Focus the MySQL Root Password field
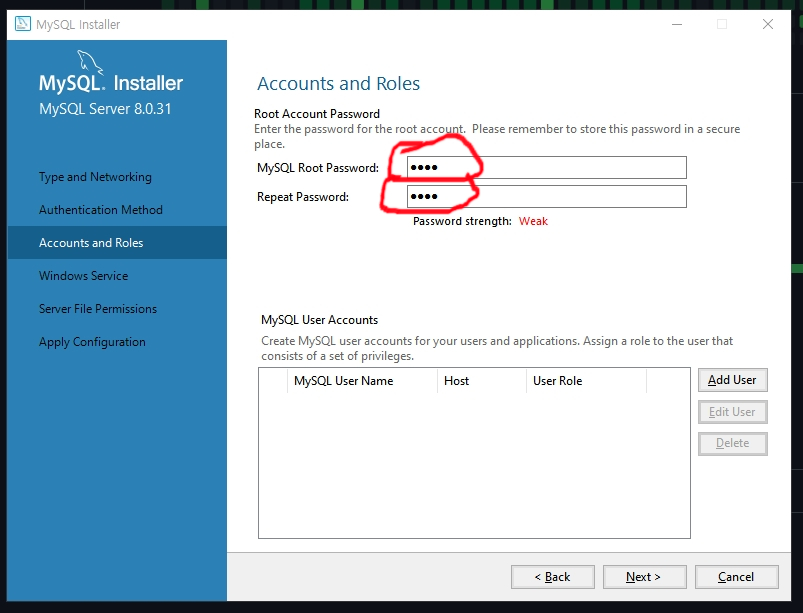 coord(546,167)
